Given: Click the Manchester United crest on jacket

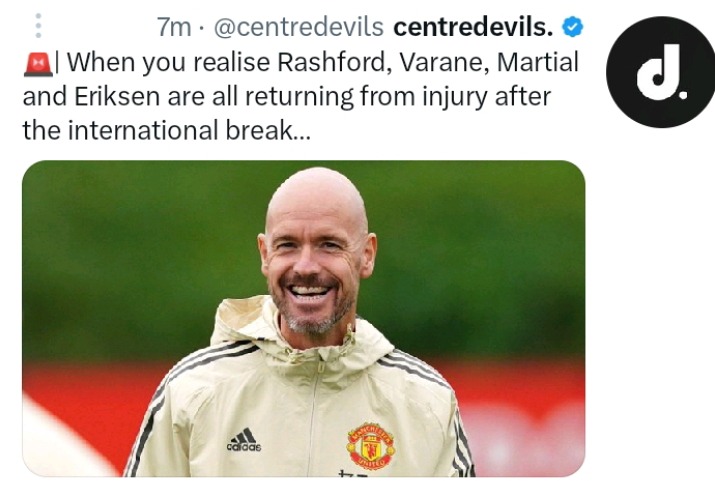Looking at the screenshot, I should pos(370,446).
